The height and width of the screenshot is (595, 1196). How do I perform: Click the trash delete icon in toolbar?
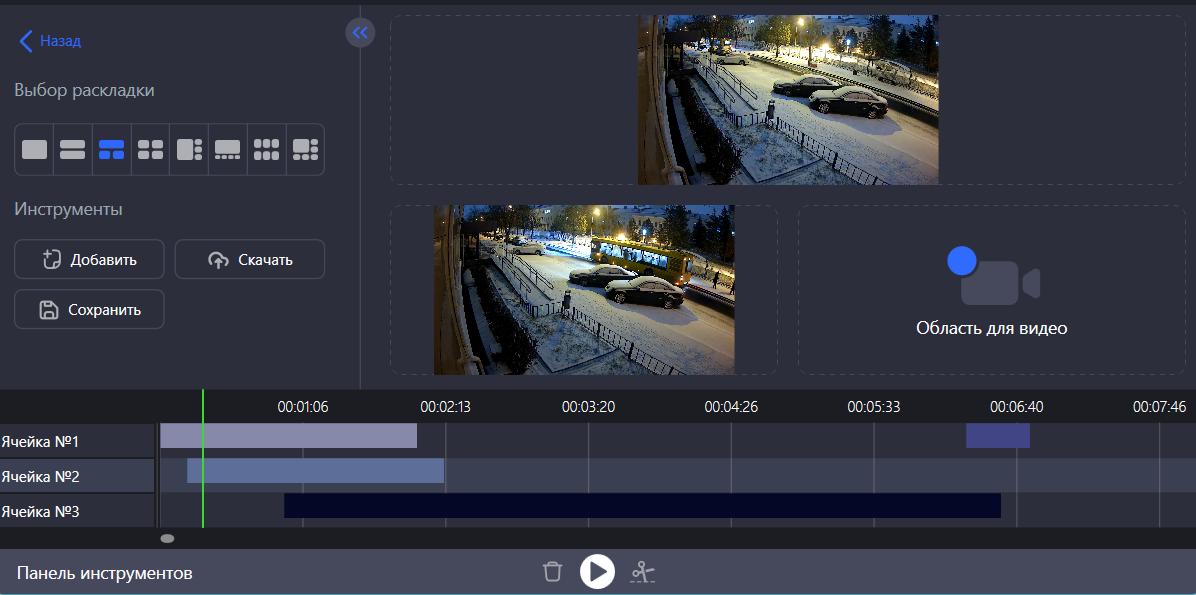pyautogui.click(x=552, y=572)
